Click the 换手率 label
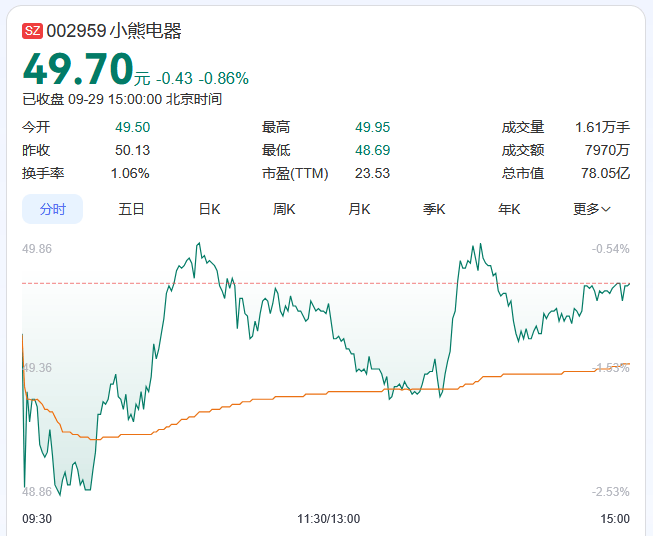 43,173
